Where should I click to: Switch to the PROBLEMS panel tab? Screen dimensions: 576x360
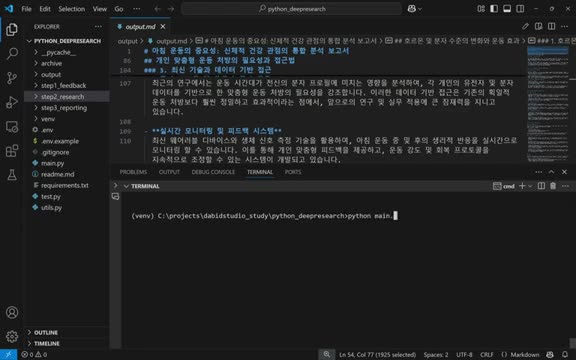coord(133,172)
